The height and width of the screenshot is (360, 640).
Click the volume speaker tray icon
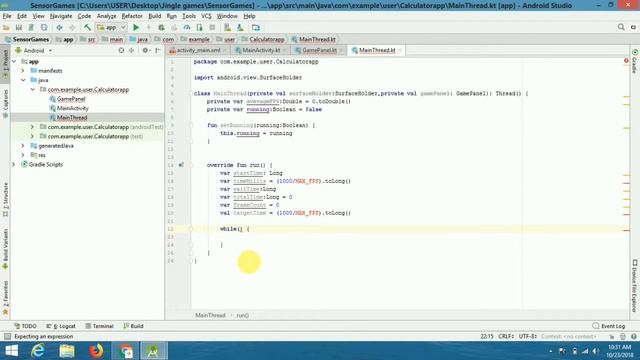pyautogui.click(x=596, y=351)
